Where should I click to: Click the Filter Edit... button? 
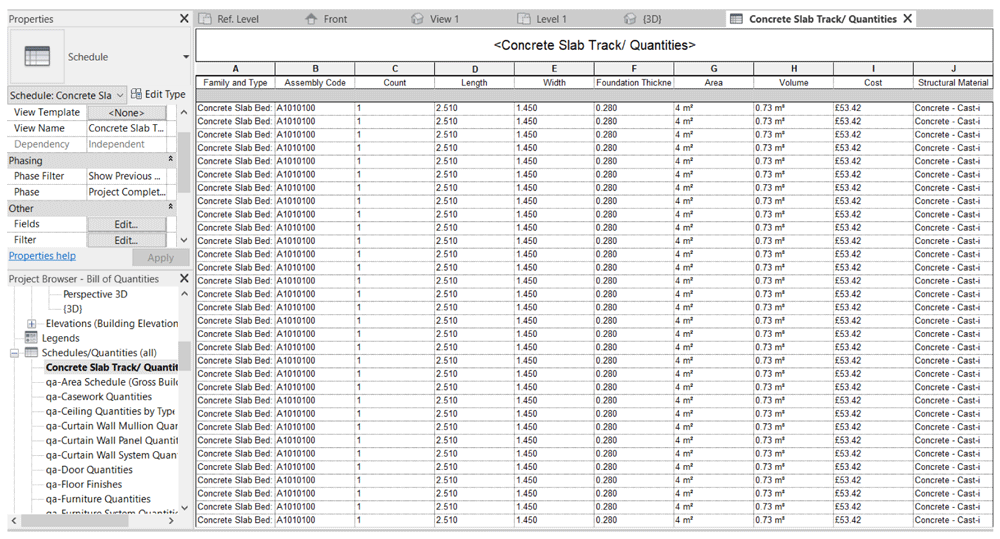(126, 240)
